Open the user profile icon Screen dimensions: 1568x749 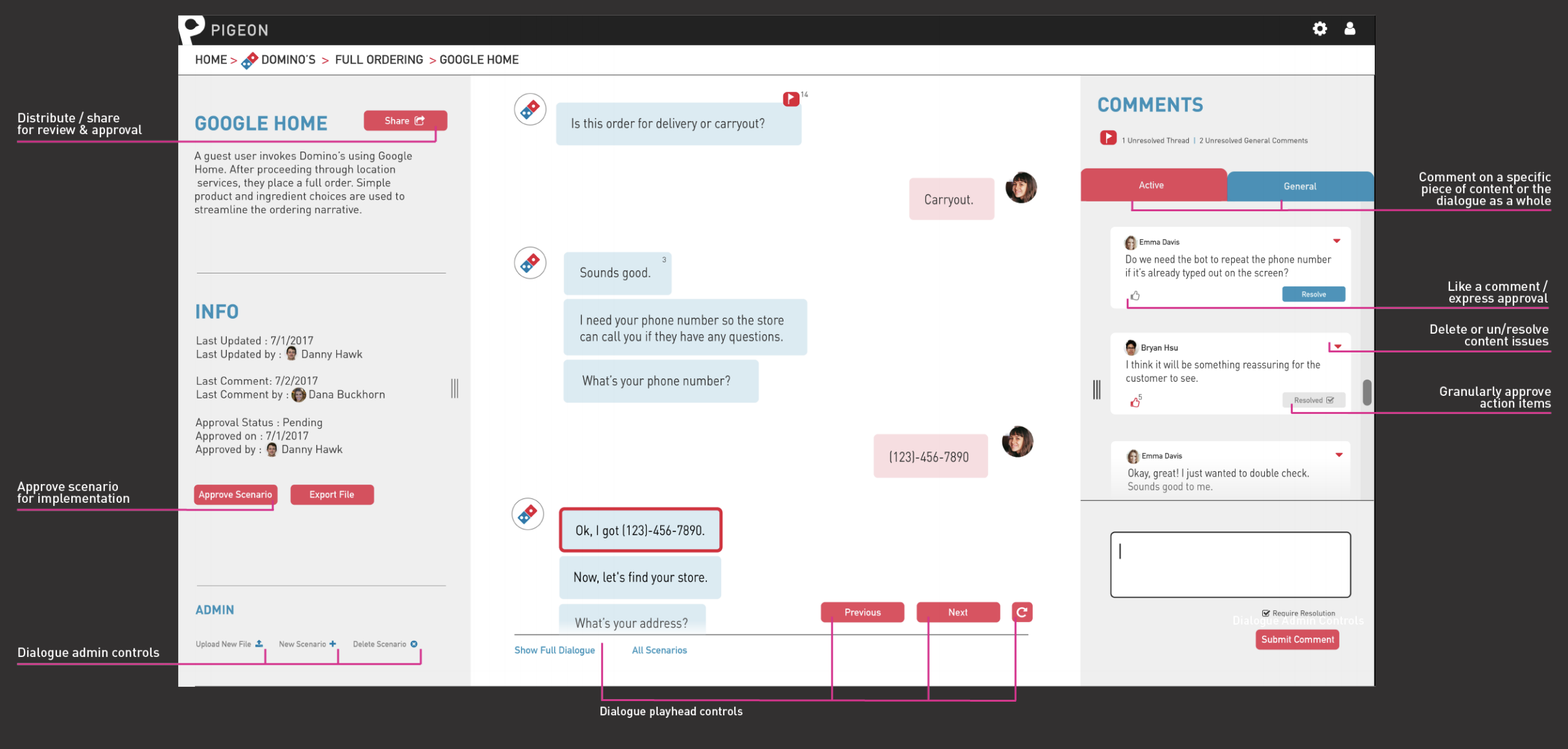pos(1350,29)
